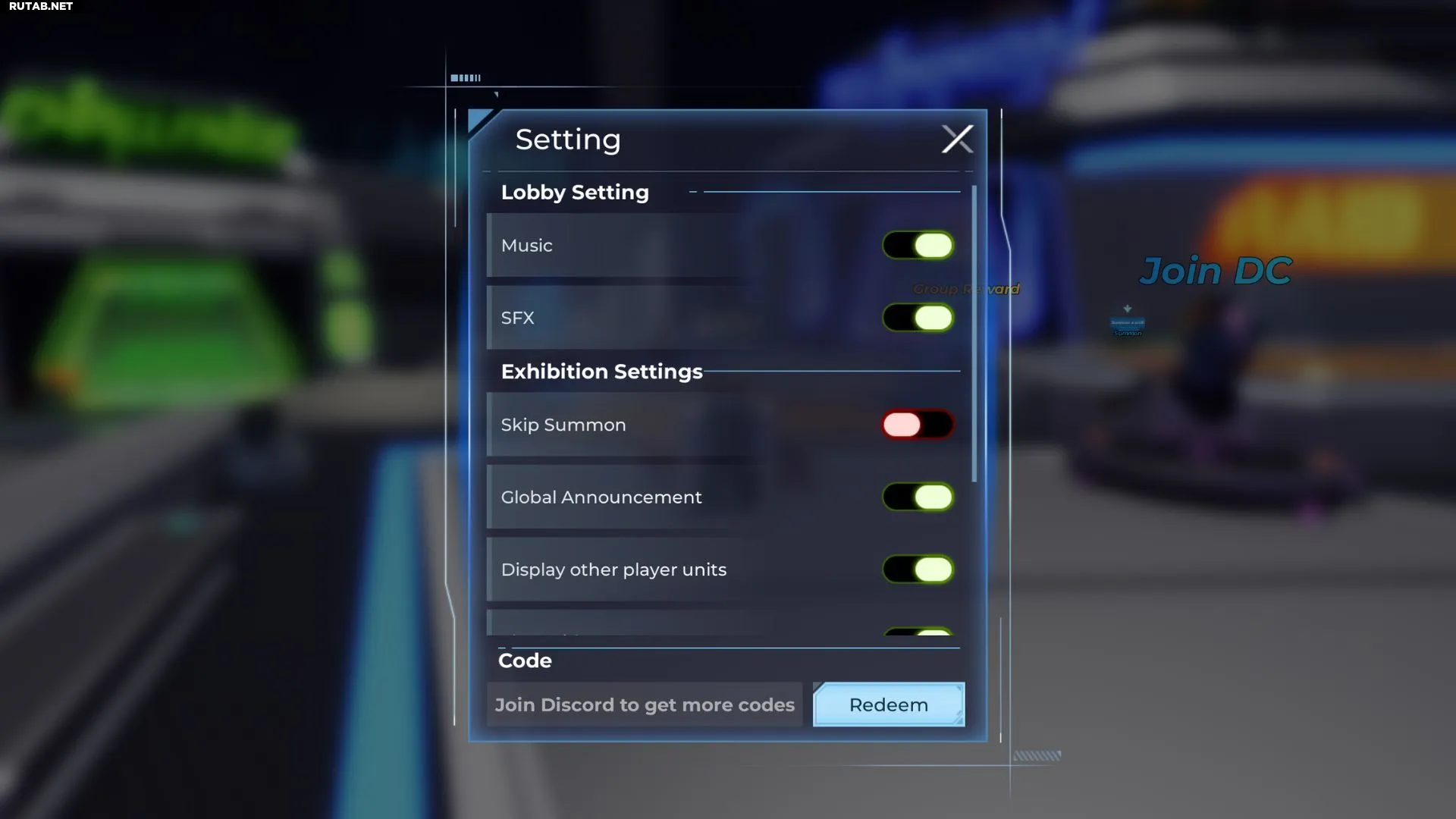Screen dimensions: 1456x819
Task: Click the code input field
Action: click(644, 704)
